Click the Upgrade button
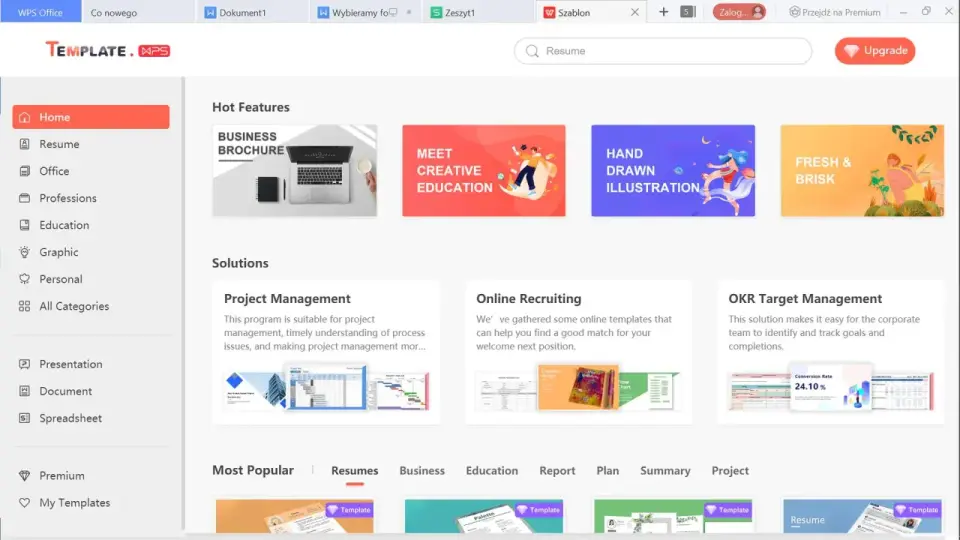 875,51
